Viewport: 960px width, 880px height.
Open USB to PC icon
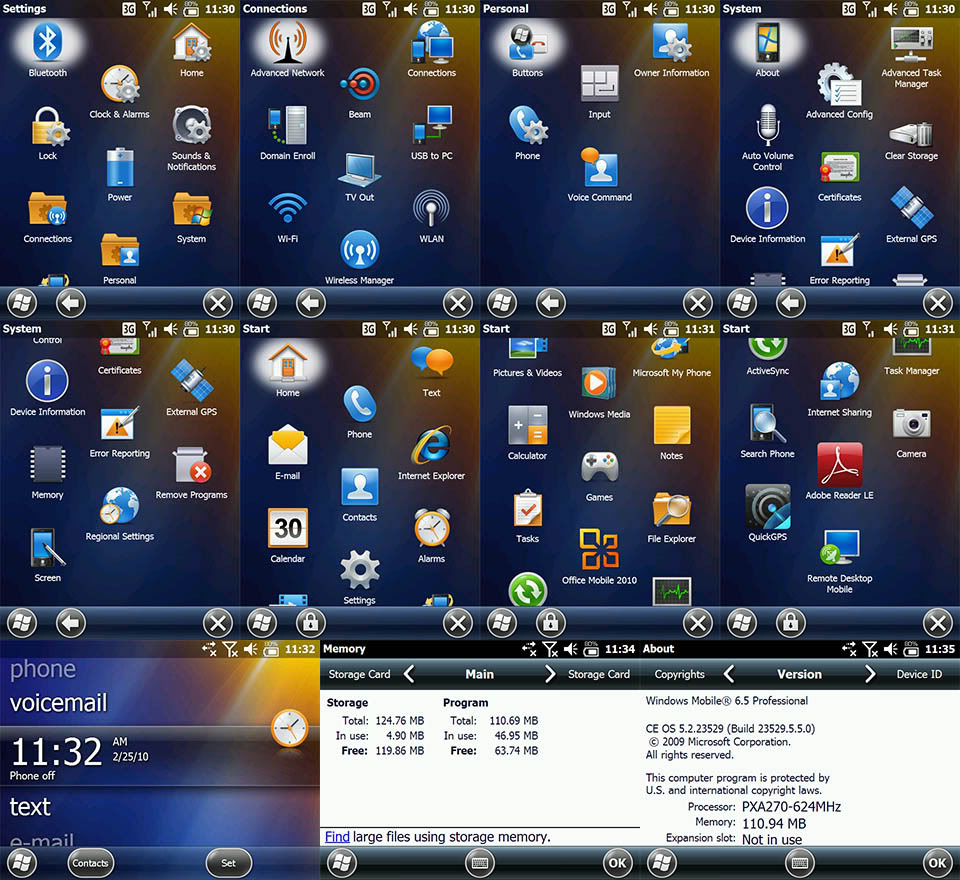click(x=432, y=125)
